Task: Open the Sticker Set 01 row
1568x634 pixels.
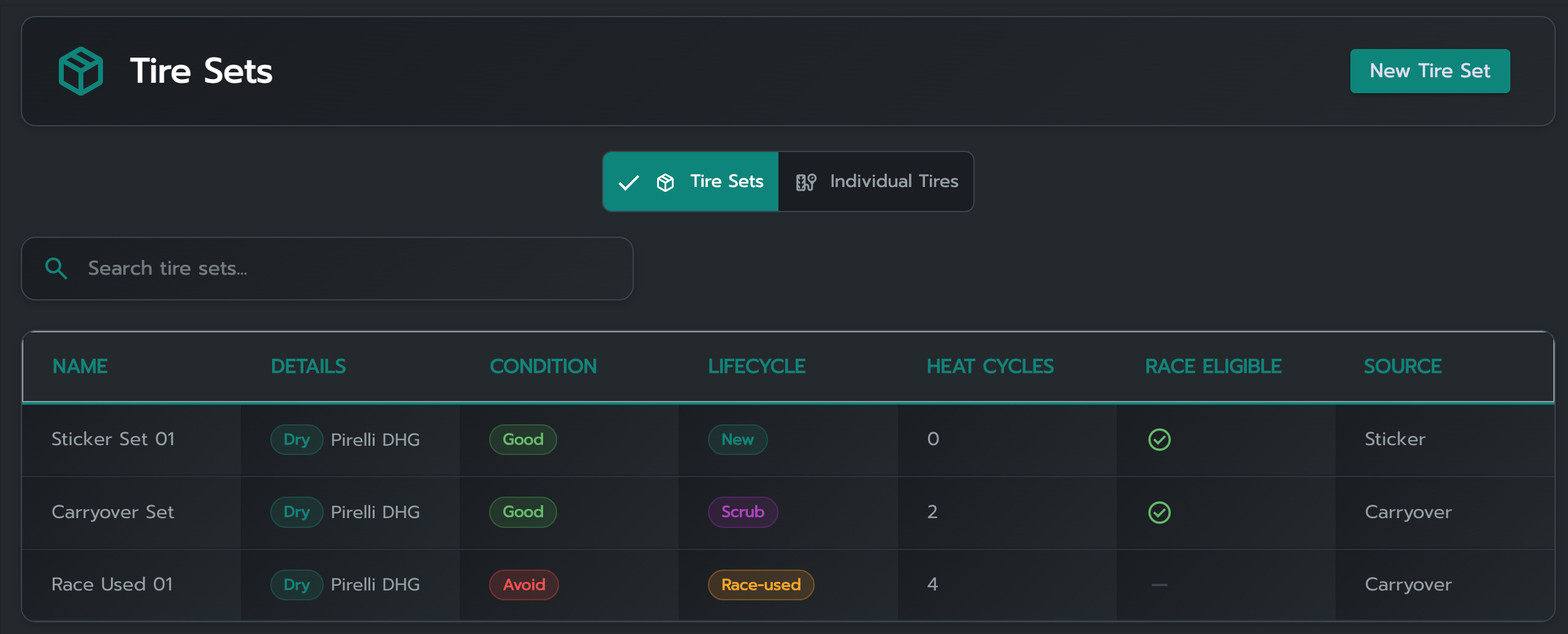Action: point(113,440)
